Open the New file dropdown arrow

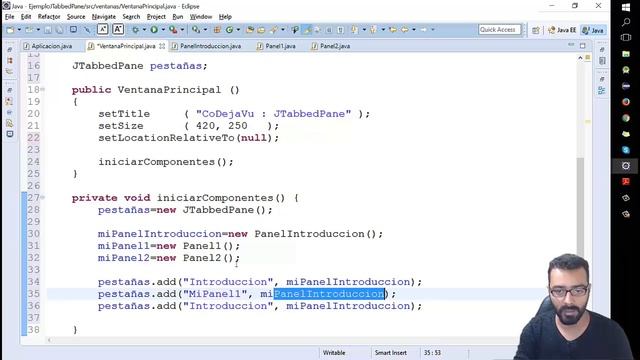(x=19, y=30)
